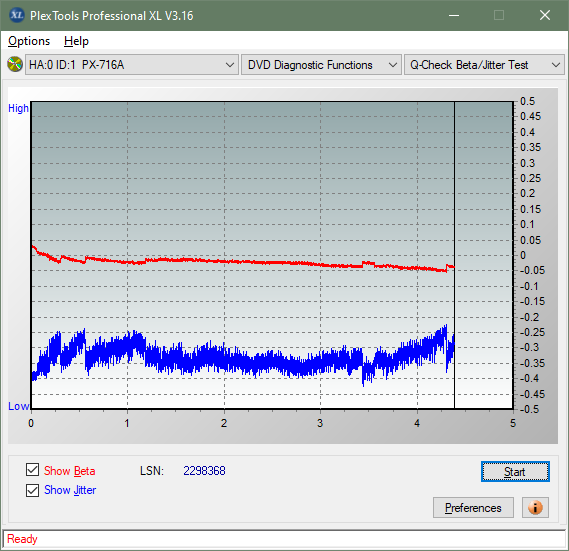Start the Beta/Jitter test

click(x=515, y=472)
